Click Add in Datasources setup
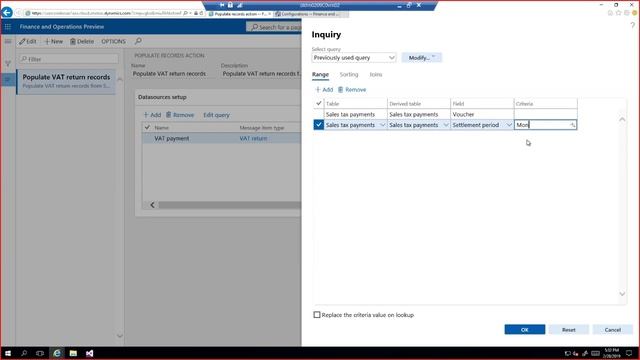 pyautogui.click(x=152, y=115)
